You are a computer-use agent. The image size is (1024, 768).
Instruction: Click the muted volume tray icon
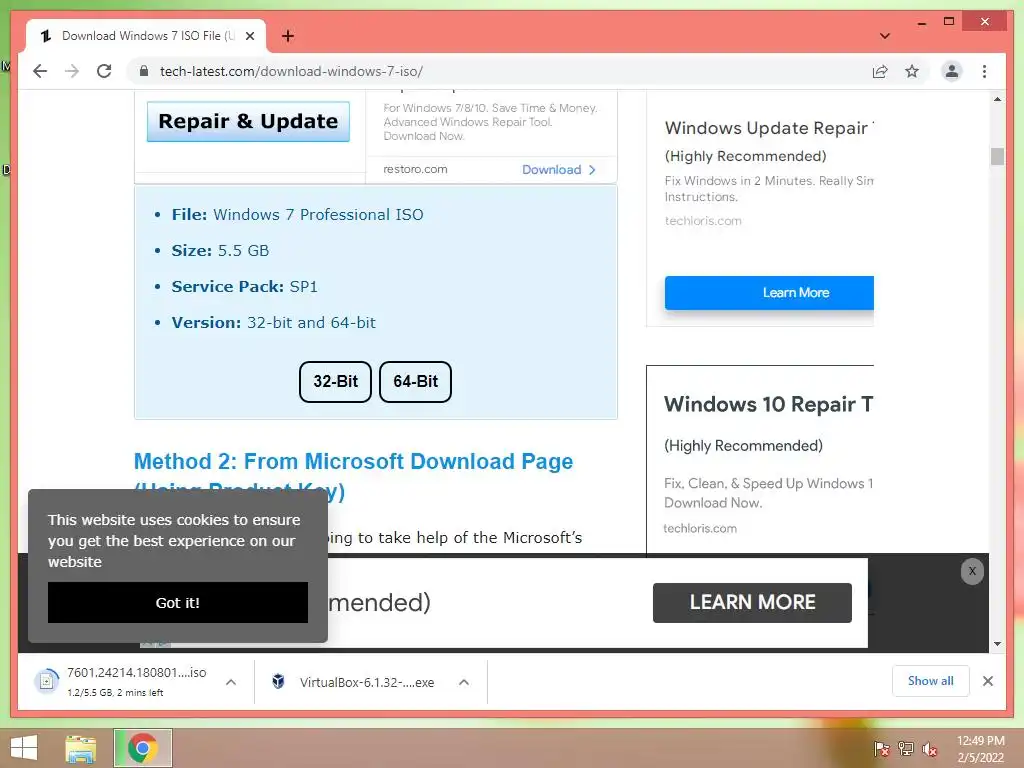coord(930,749)
